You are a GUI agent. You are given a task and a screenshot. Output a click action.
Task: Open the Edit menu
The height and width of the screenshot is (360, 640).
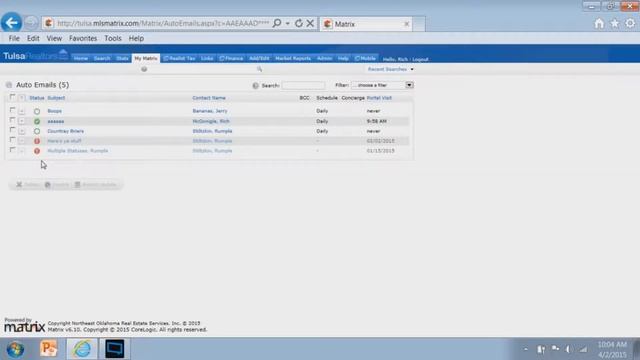[33, 38]
